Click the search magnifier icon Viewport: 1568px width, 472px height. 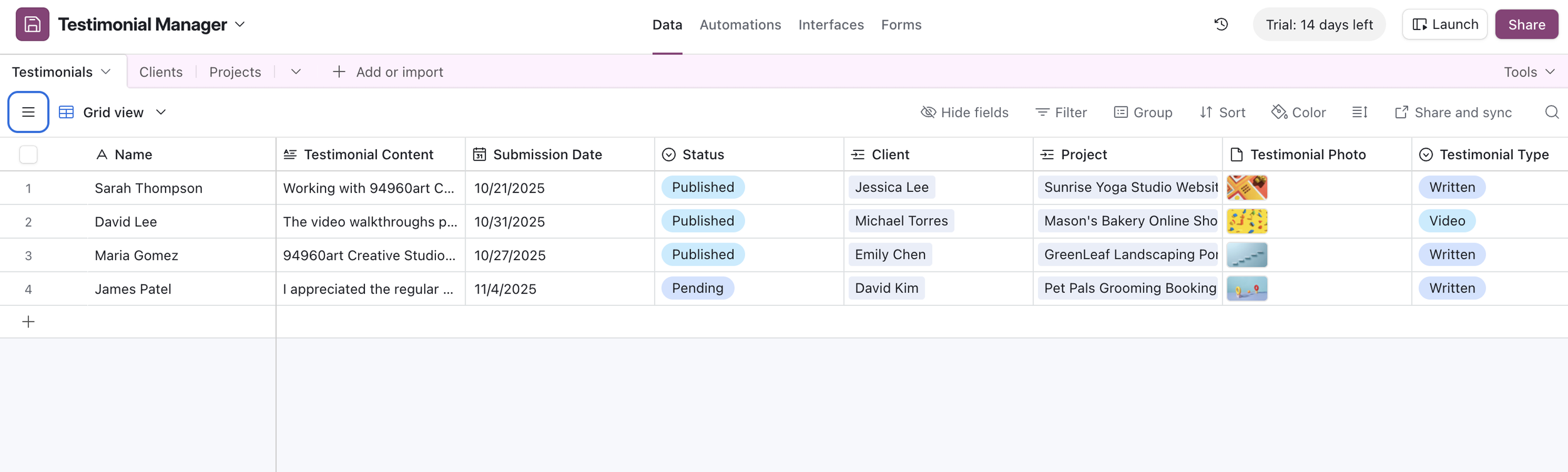point(1551,112)
